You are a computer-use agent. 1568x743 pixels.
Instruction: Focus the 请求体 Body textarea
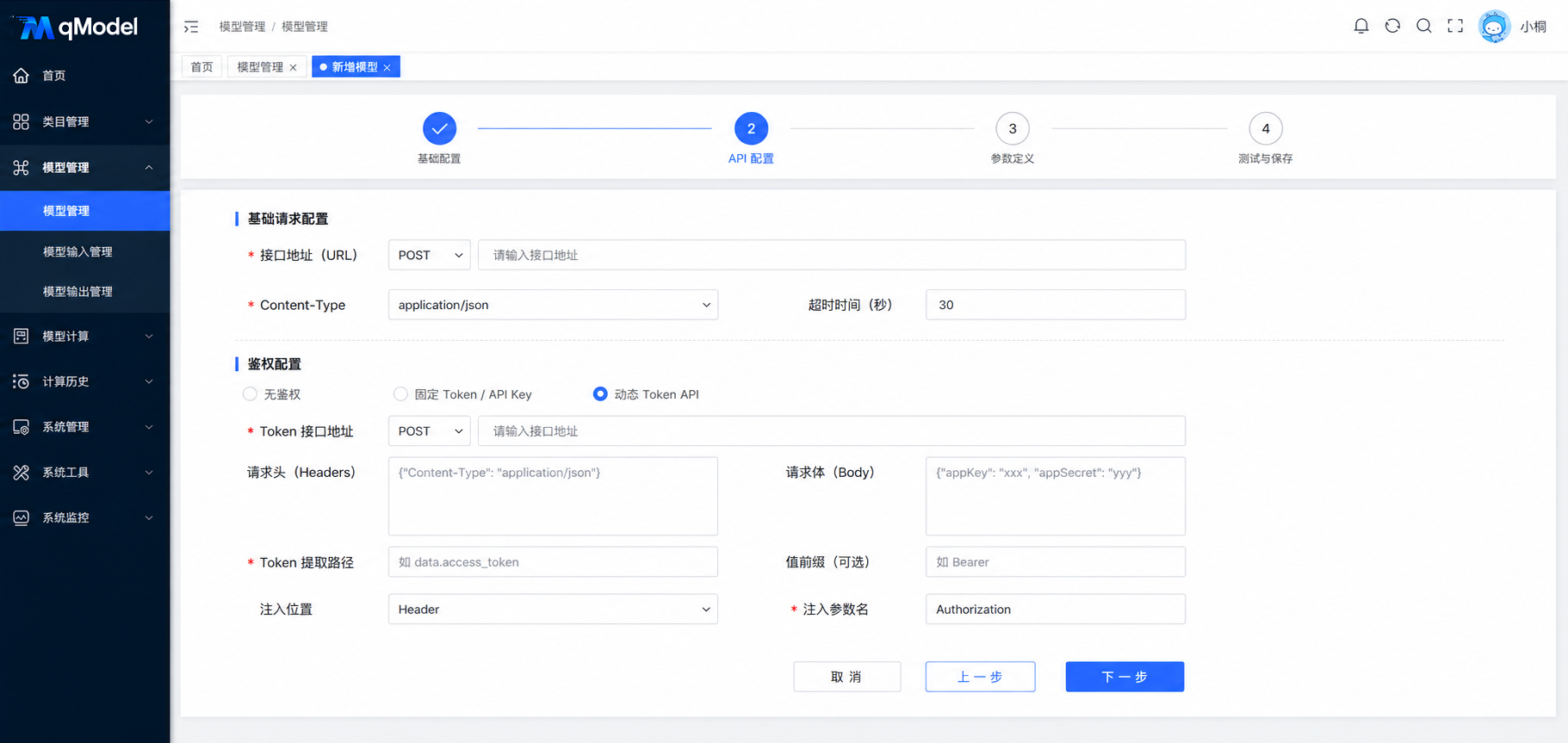[1056, 496]
